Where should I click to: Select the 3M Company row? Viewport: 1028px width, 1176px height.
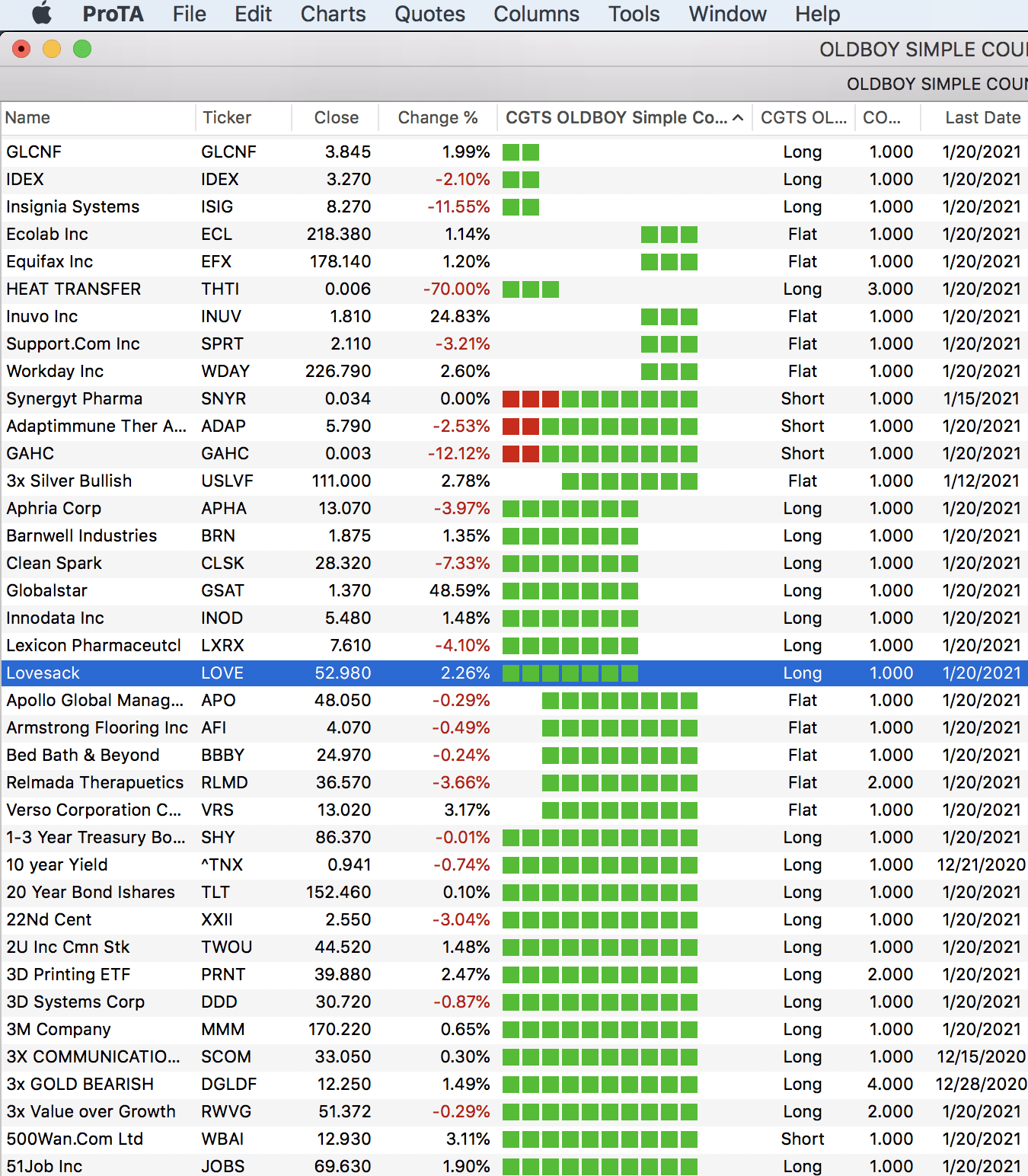point(514,1029)
